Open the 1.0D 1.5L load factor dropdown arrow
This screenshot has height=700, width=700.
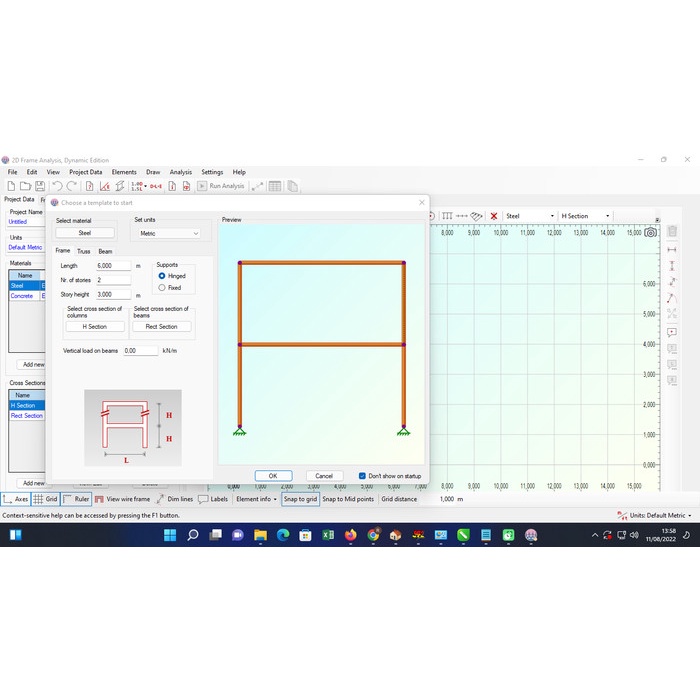tap(146, 186)
